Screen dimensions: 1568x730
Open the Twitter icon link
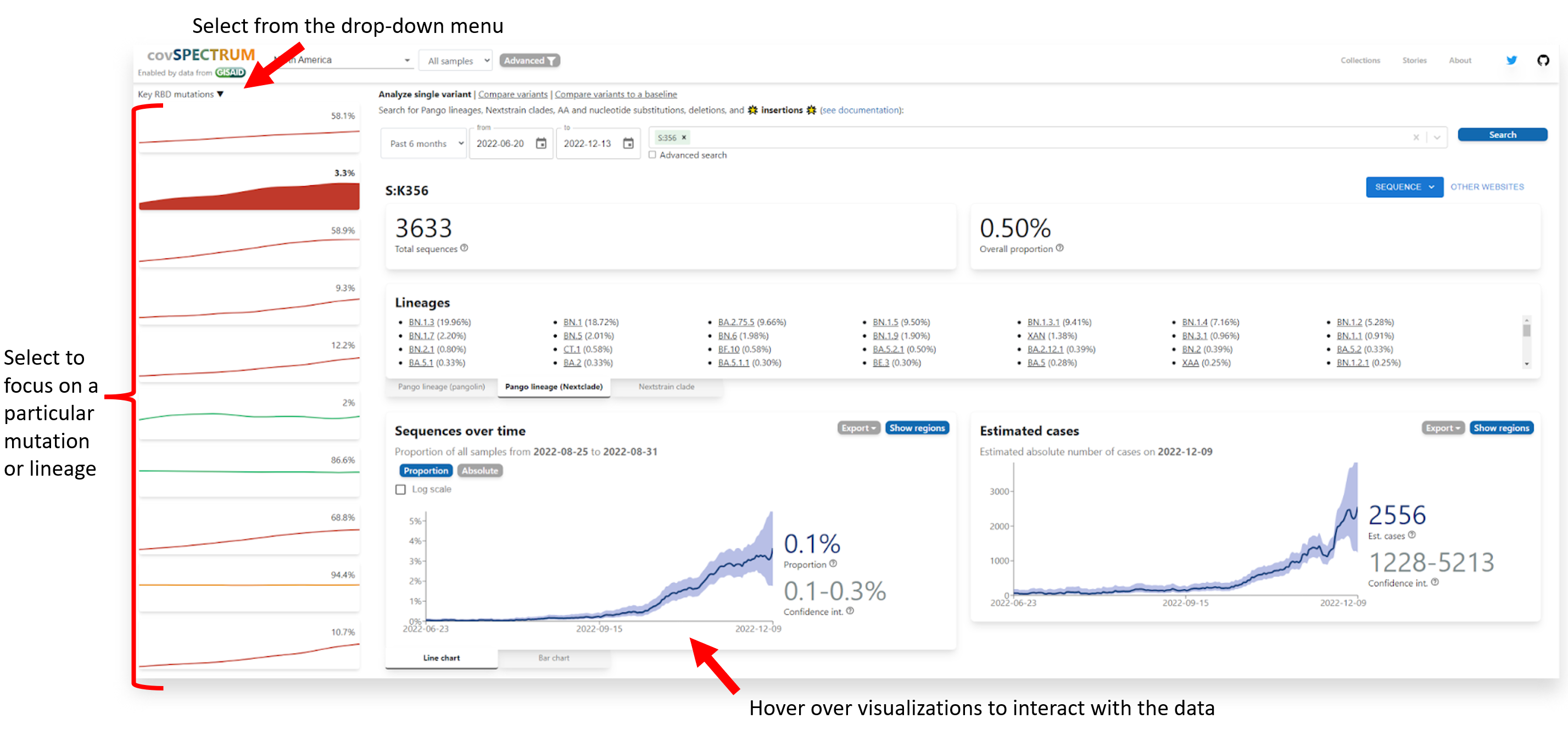point(1511,60)
